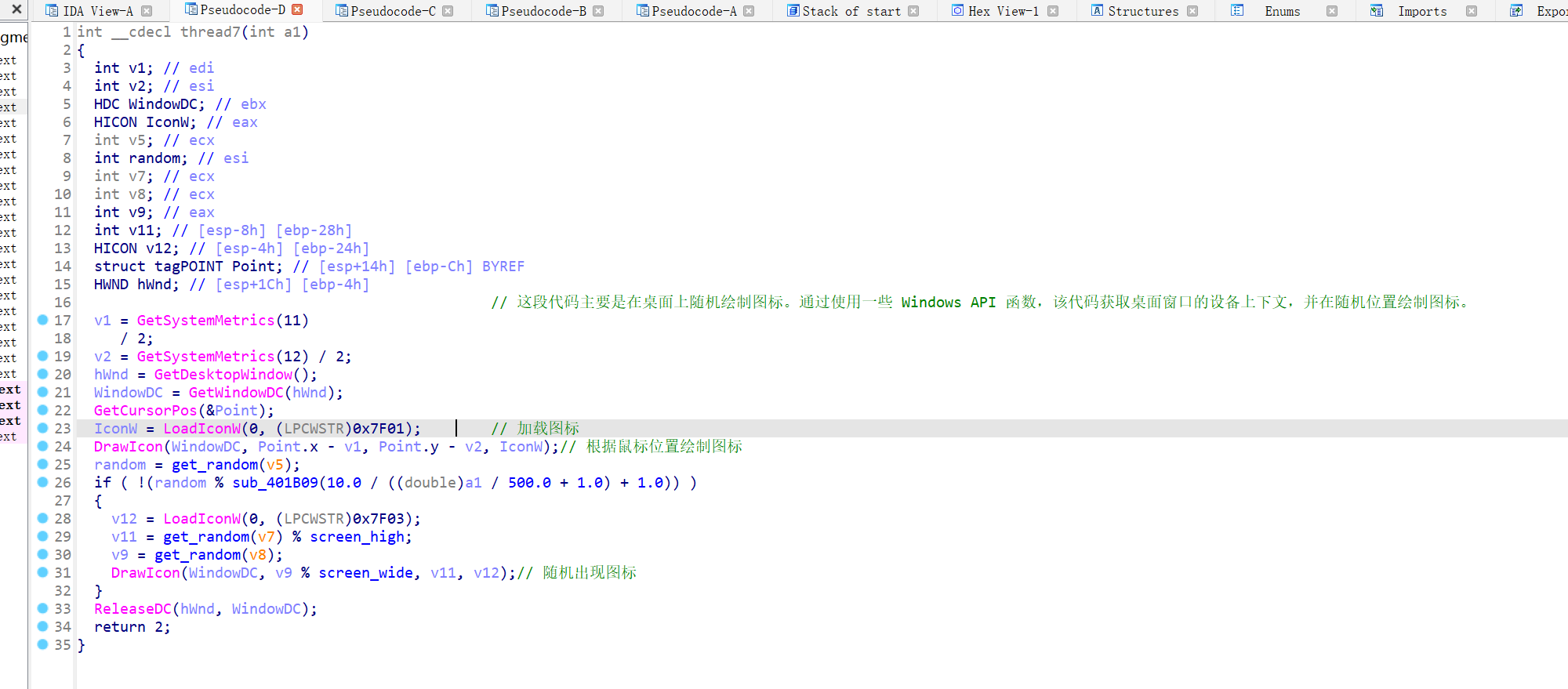Click the Enums tab icon
The height and width of the screenshot is (689, 1568).
[x=1237, y=11]
